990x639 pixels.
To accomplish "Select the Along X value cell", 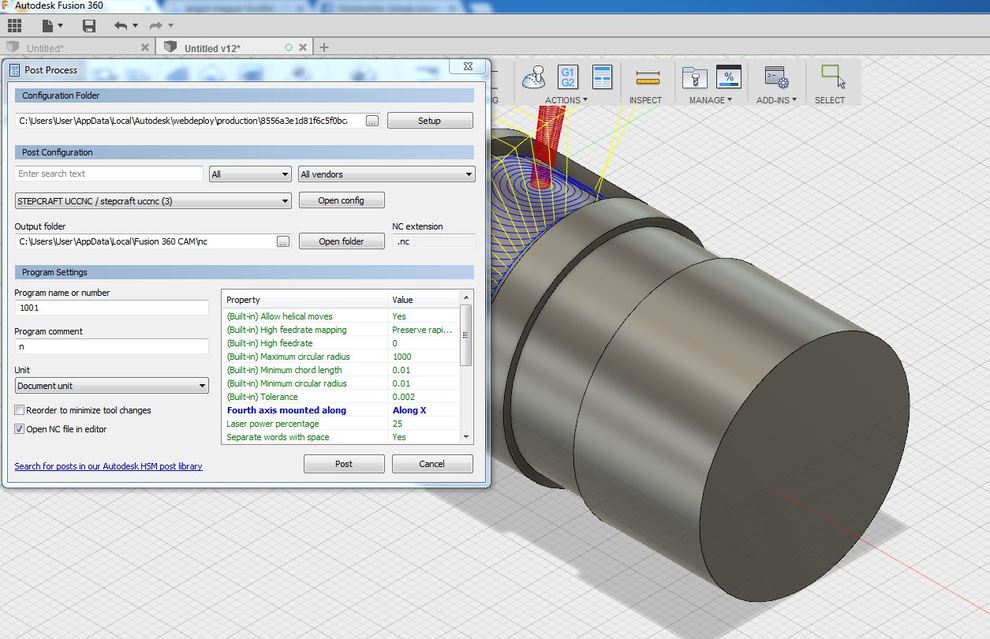I will pyautogui.click(x=409, y=410).
